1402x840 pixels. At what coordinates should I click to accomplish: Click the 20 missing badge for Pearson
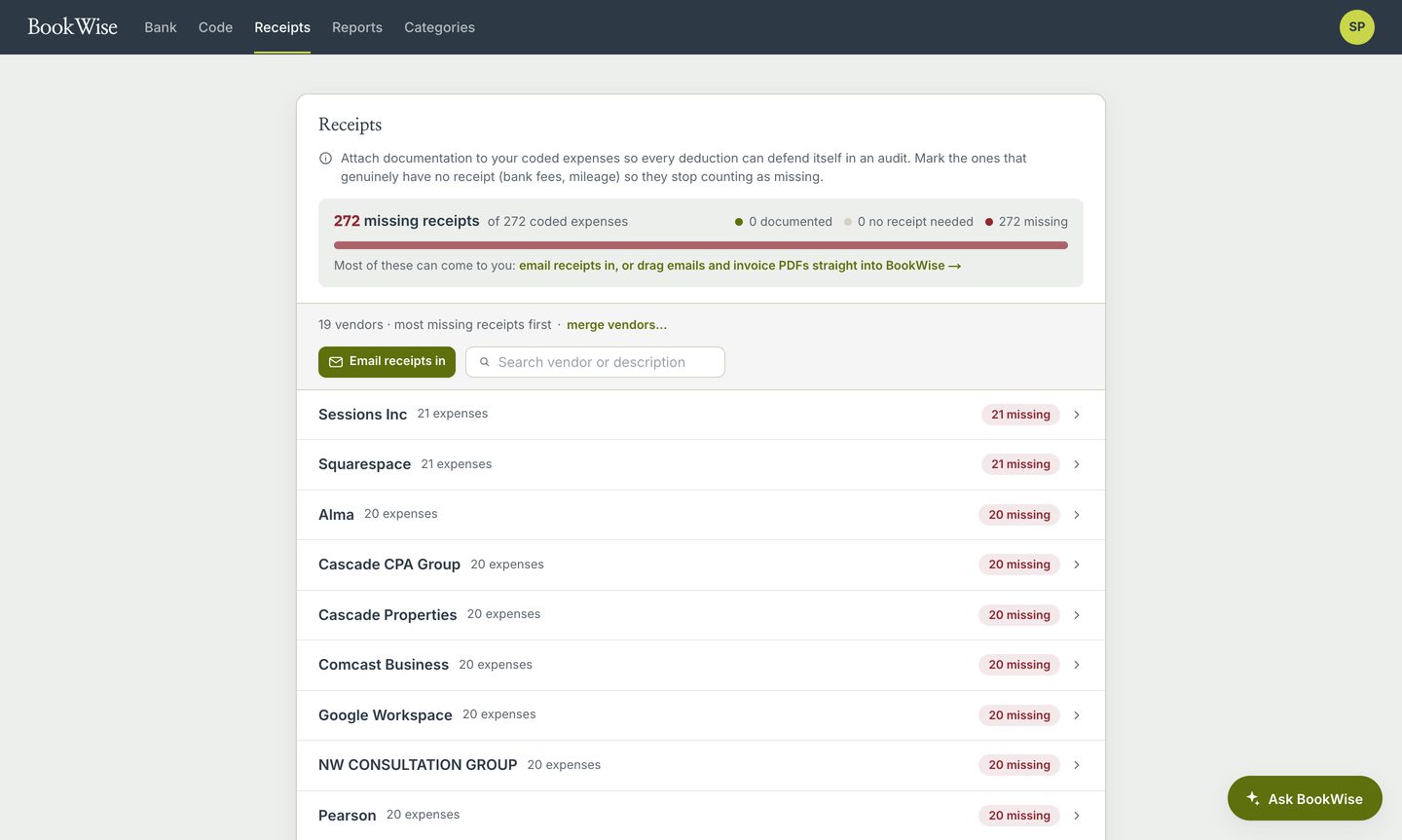click(x=1019, y=816)
